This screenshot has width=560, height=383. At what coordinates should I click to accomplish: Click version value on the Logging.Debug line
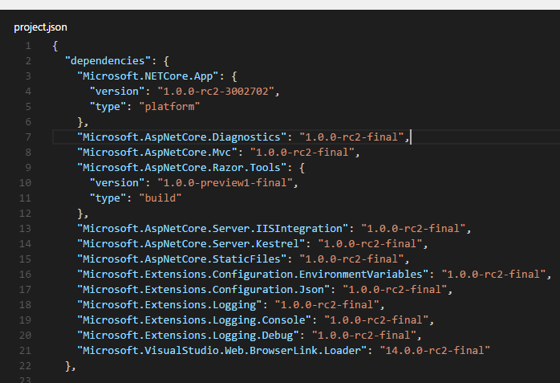(364, 335)
